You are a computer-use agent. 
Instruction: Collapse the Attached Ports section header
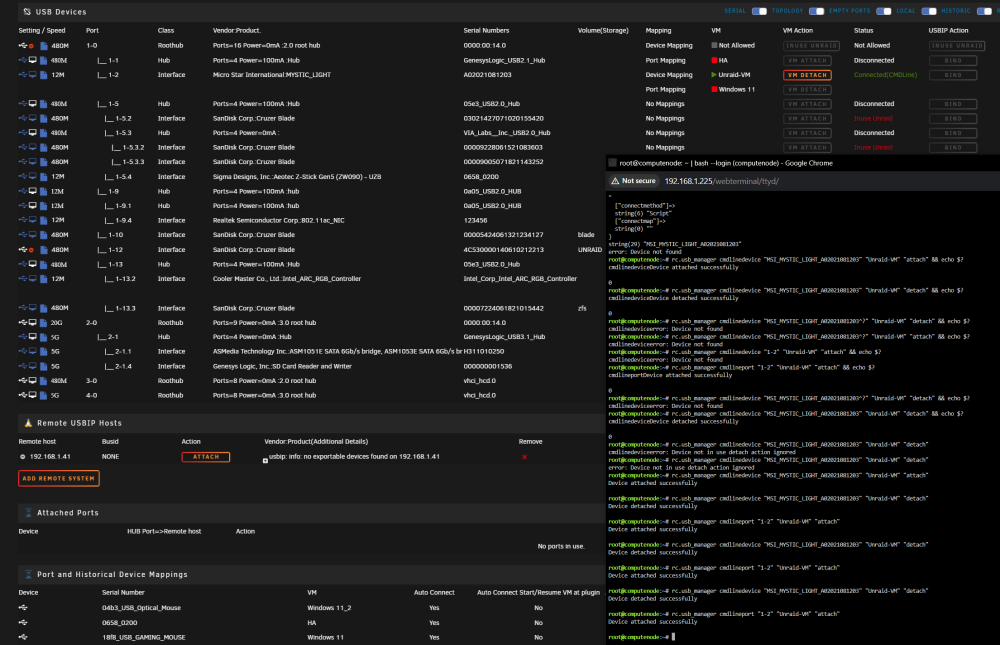click(x=28, y=513)
